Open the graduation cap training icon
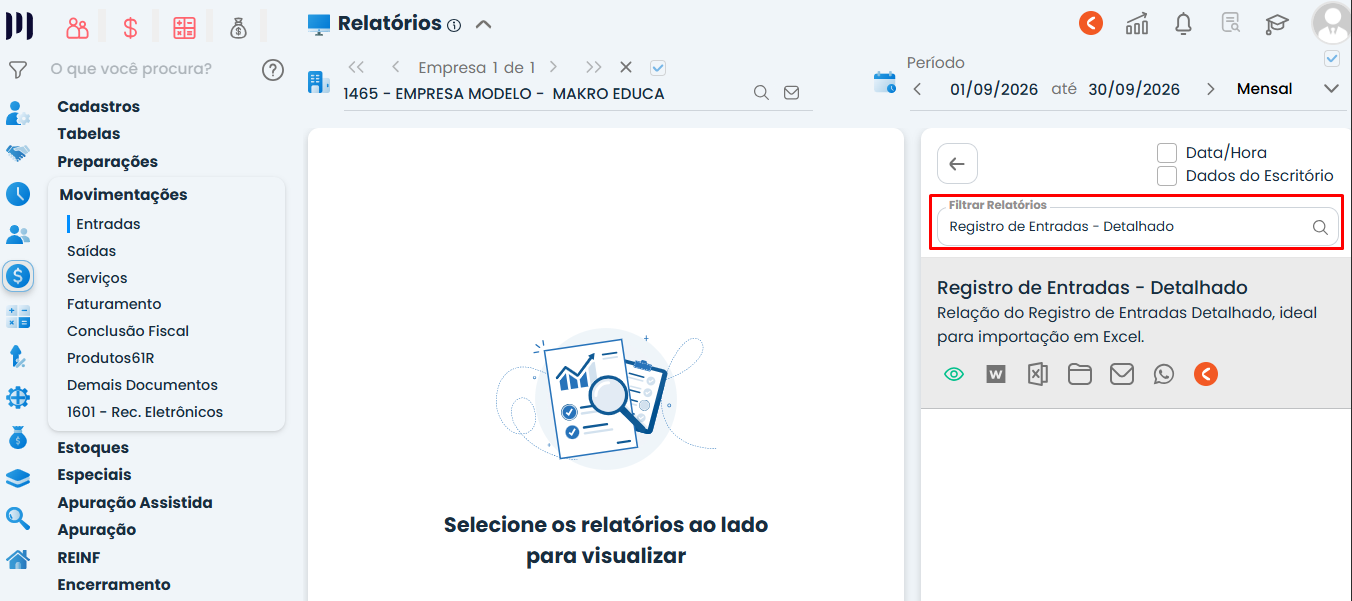 pos(1276,24)
